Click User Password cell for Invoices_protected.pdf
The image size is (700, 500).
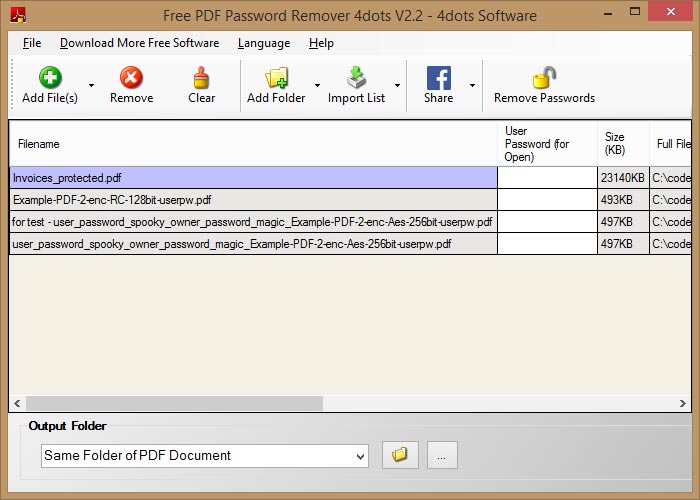(x=547, y=178)
